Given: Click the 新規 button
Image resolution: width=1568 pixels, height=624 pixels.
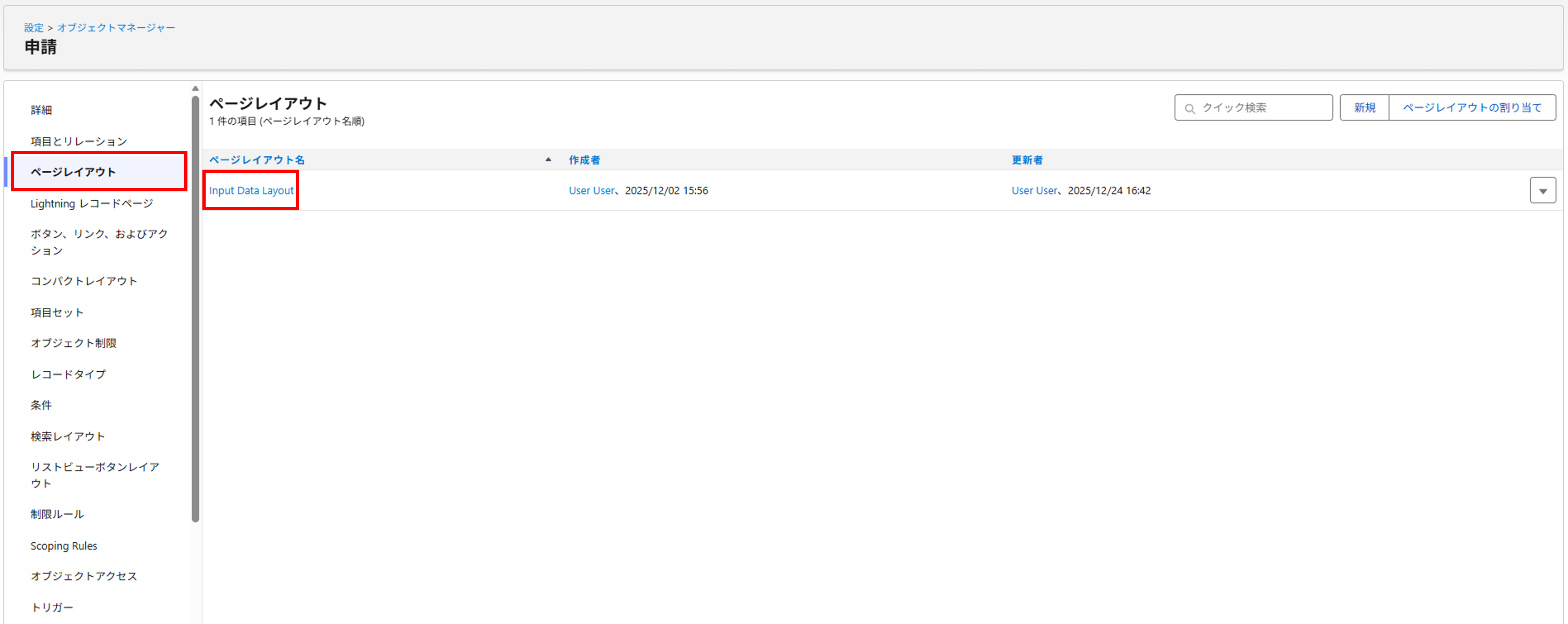Looking at the screenshot, I should coord(1364,108).
